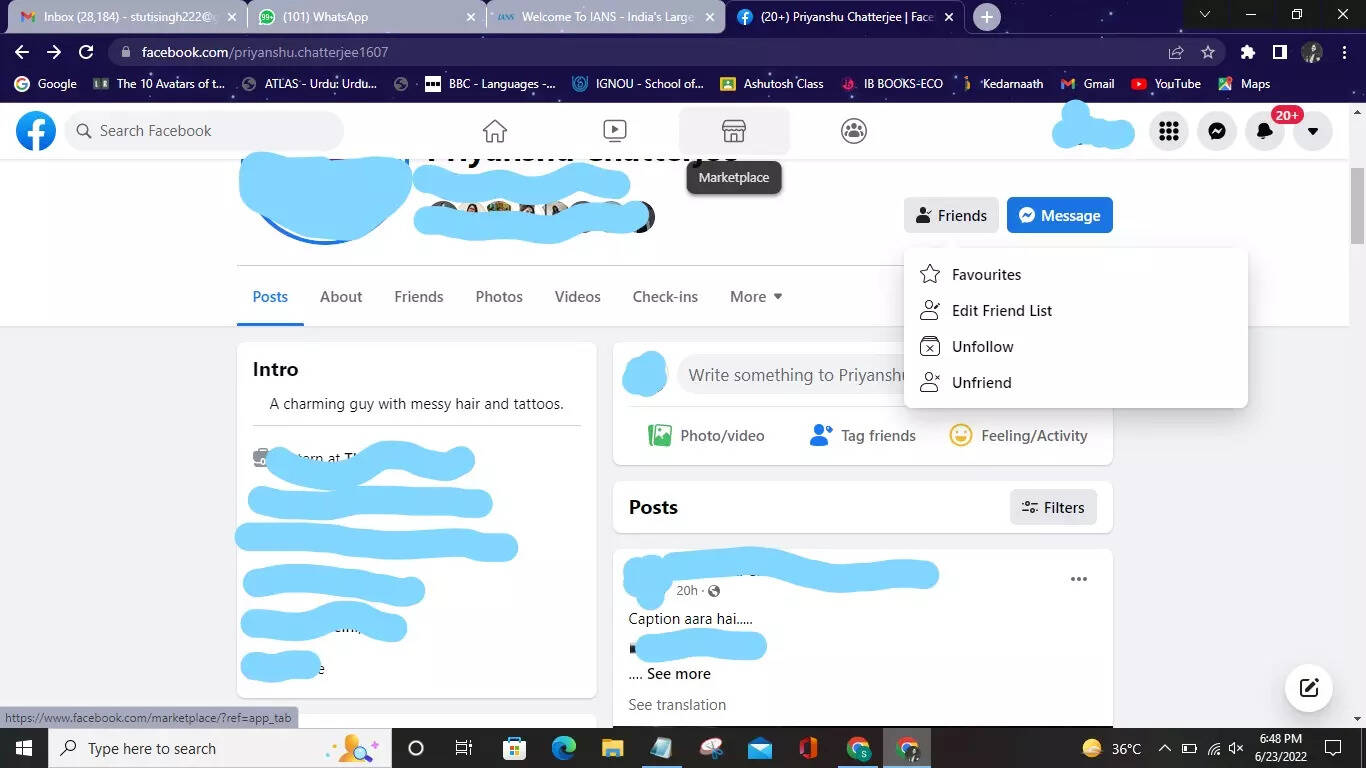Open the BBC - Languages bookmark
The width and height of the screenshot is (1366, 768).
tap(490, 84)
